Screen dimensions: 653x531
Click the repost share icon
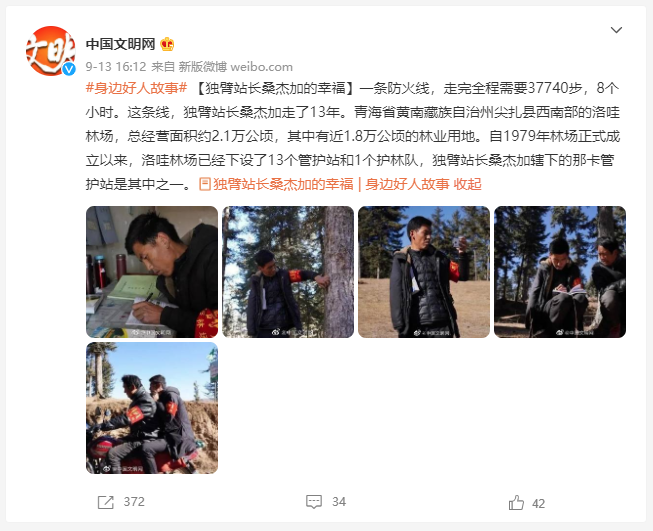(x=105, y=502)
